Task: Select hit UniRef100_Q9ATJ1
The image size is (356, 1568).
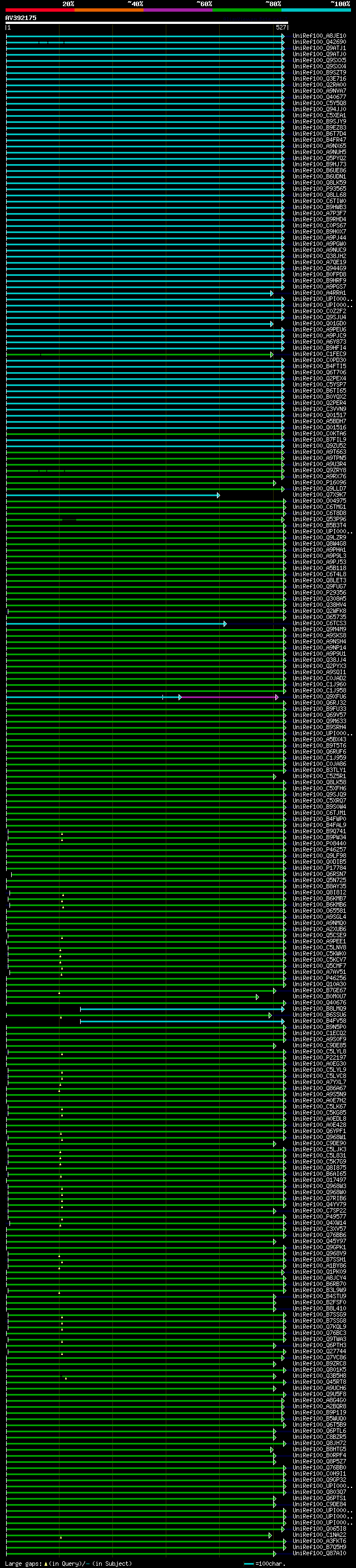Action: [319, 48]
